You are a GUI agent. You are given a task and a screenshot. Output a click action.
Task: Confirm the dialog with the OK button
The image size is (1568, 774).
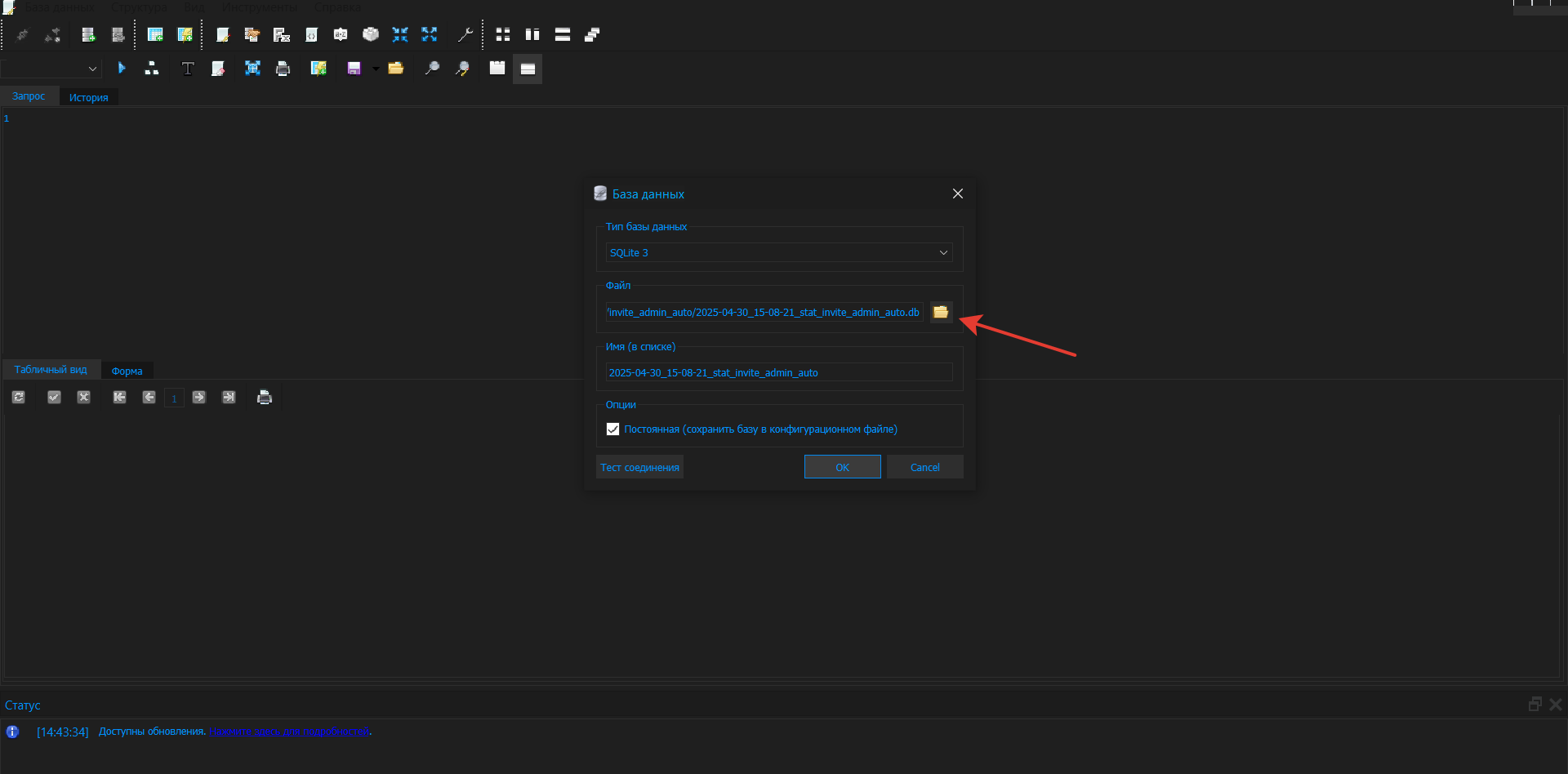point(842,467)
